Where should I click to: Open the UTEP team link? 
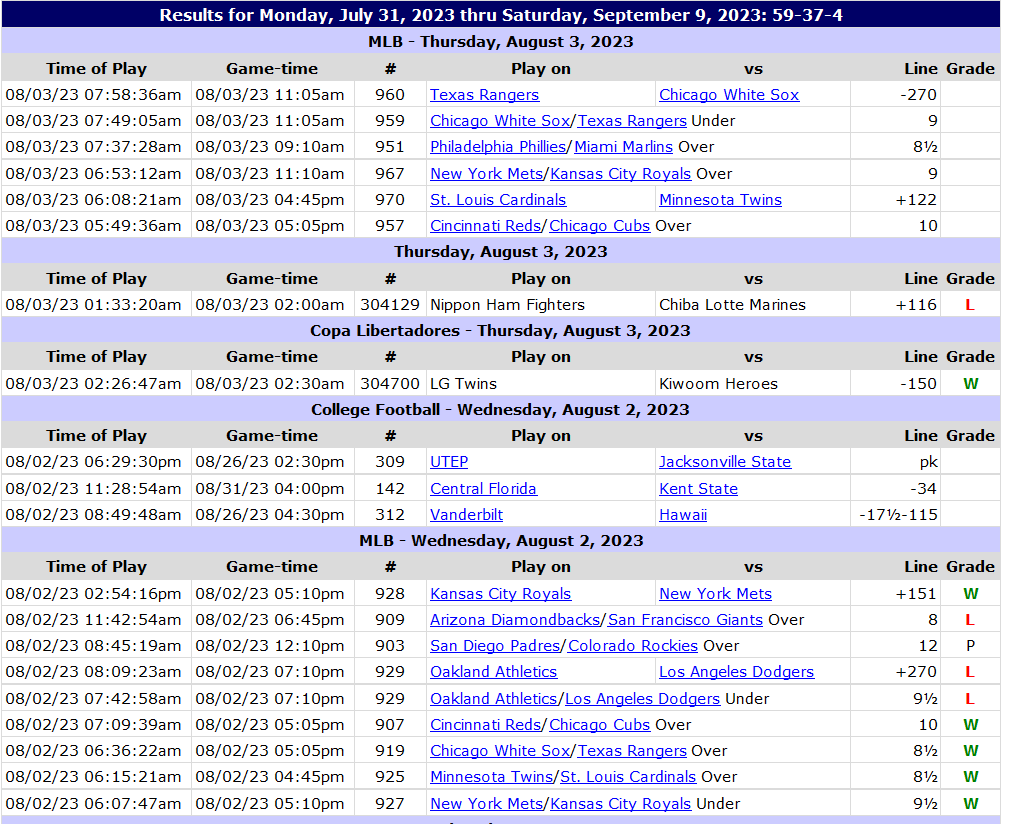click(449, 462)
